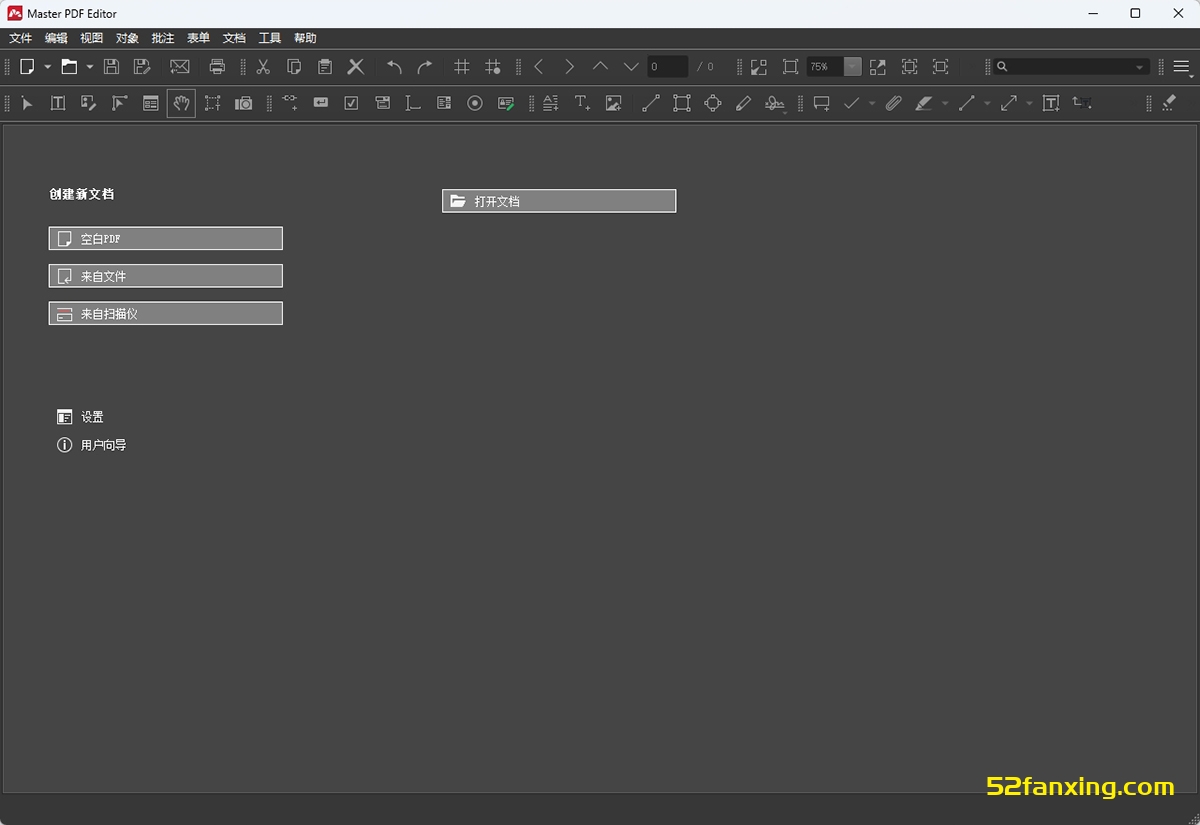The width and height of the screenshot is (1200, 825).
Task: Select the arrow object select tool
Action: [27, 103]
